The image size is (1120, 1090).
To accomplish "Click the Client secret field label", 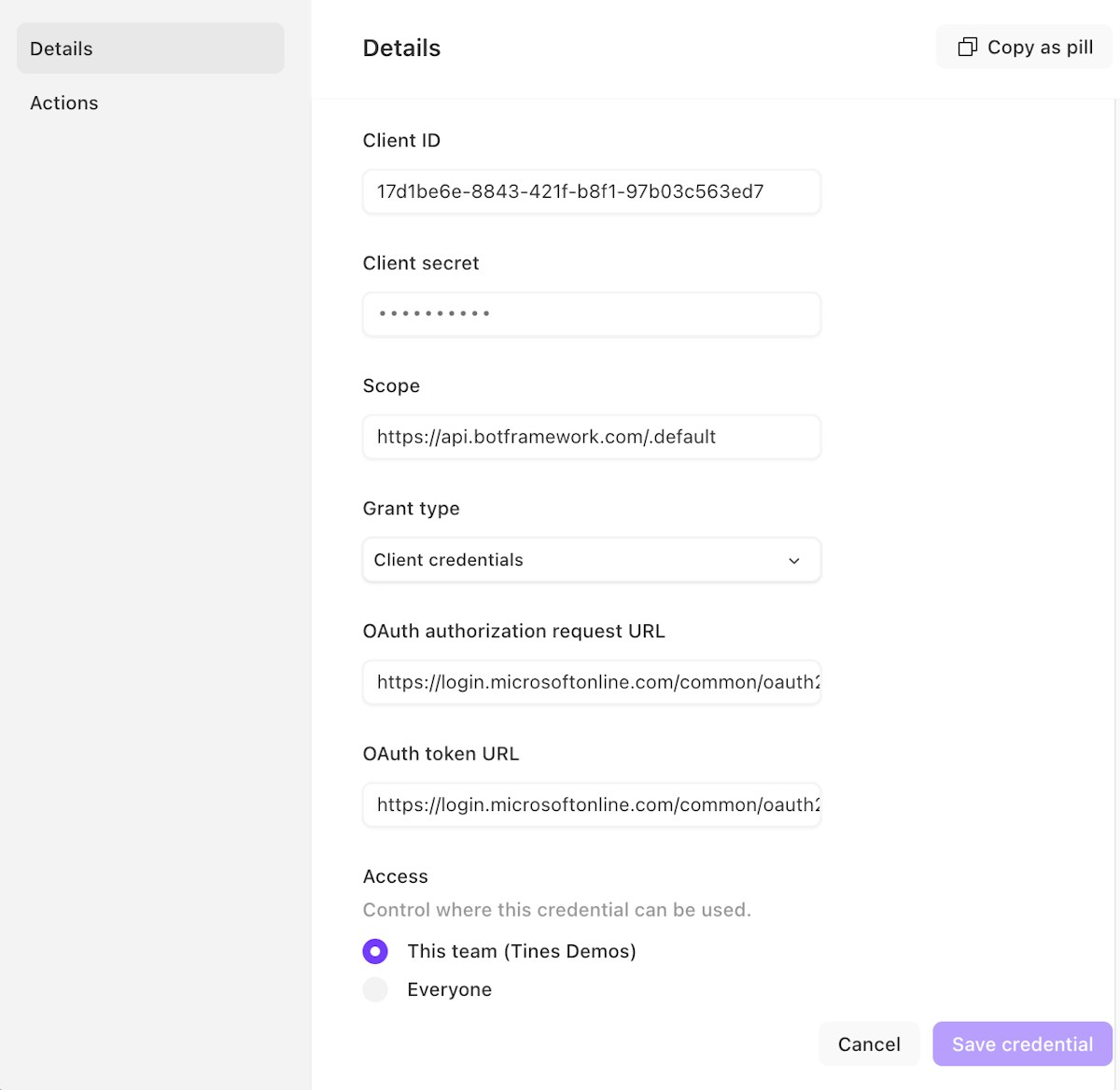I will 421,263.
